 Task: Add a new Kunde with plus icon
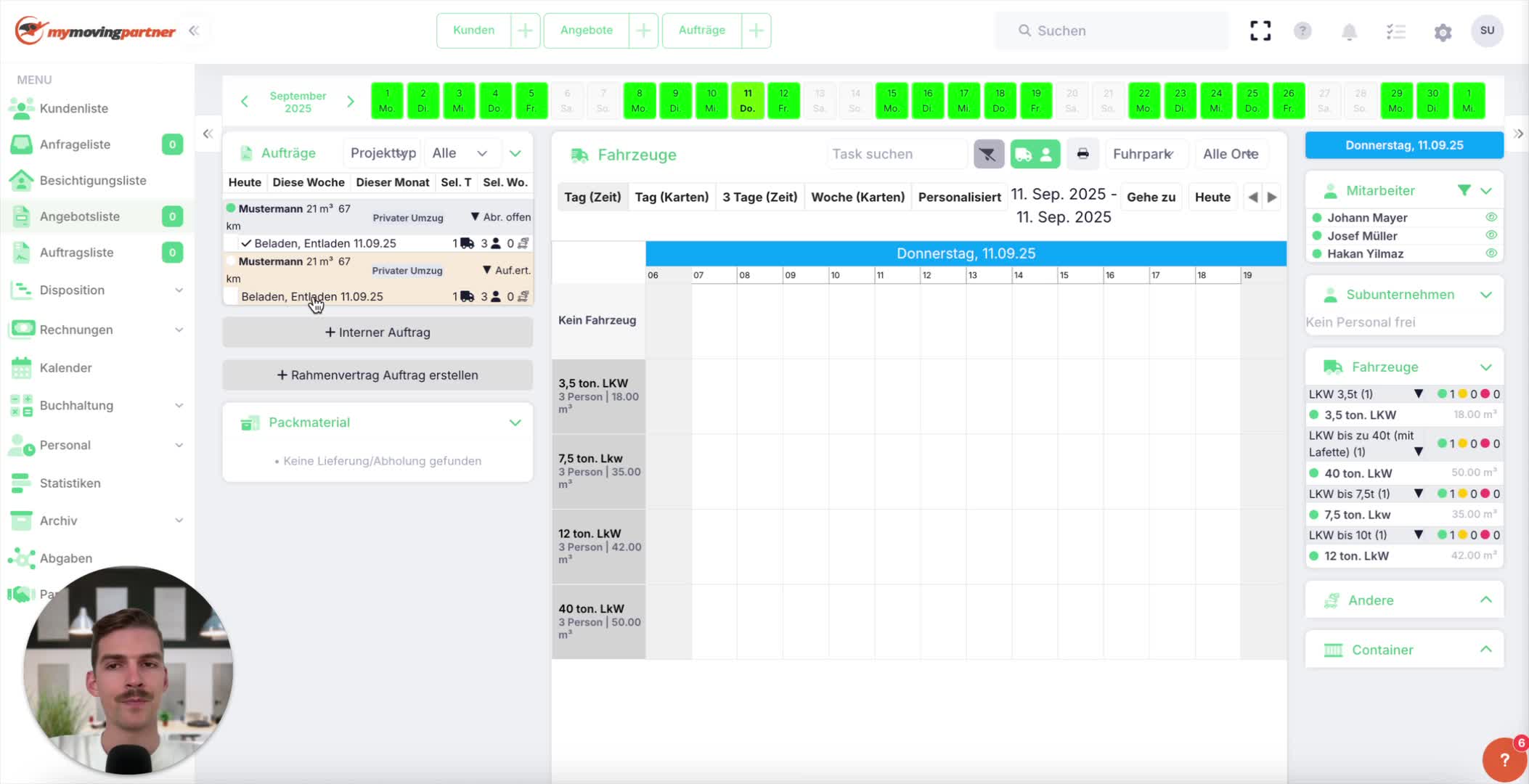[525, 30]
